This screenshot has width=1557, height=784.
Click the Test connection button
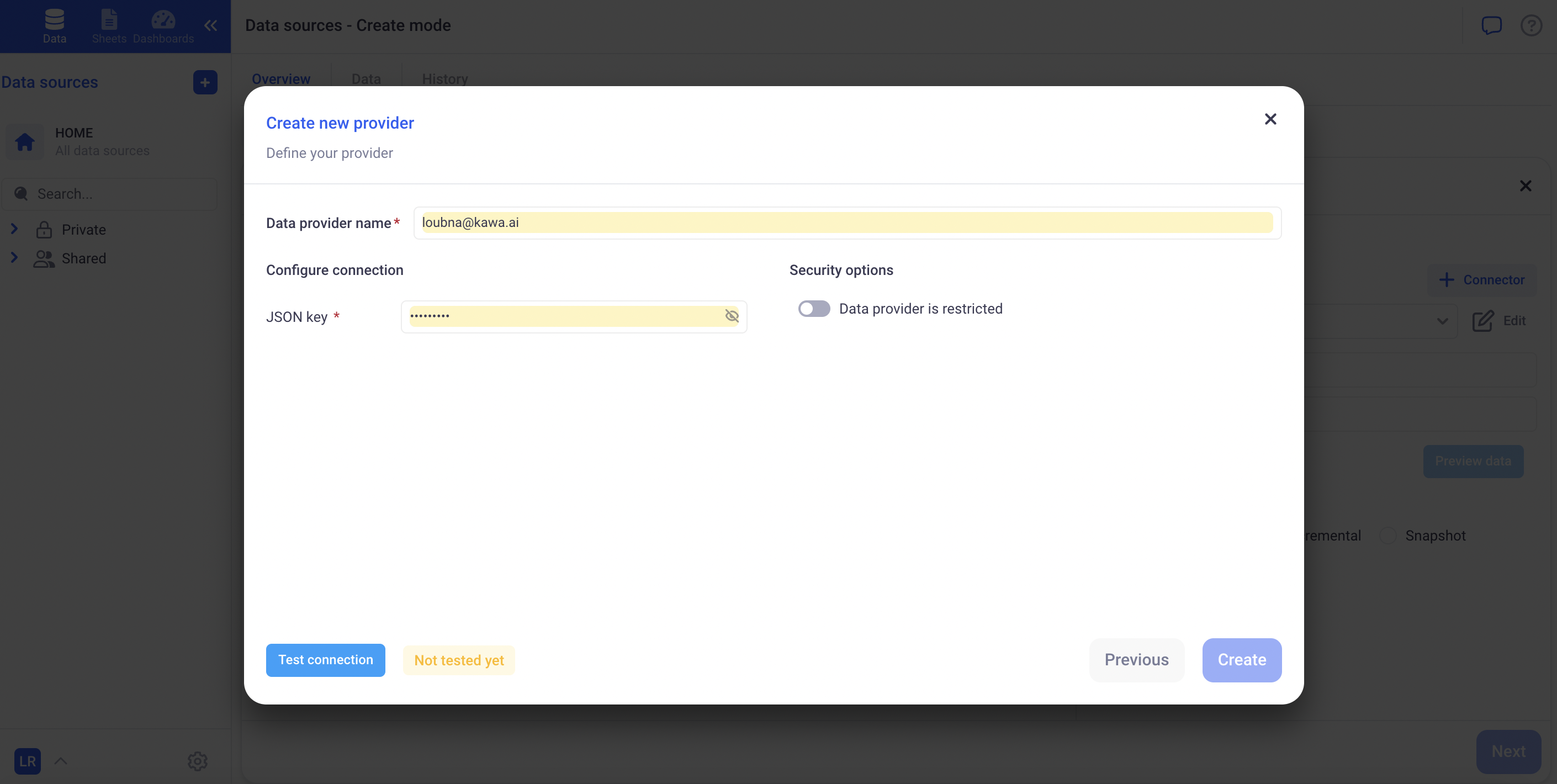pos(325,659)
